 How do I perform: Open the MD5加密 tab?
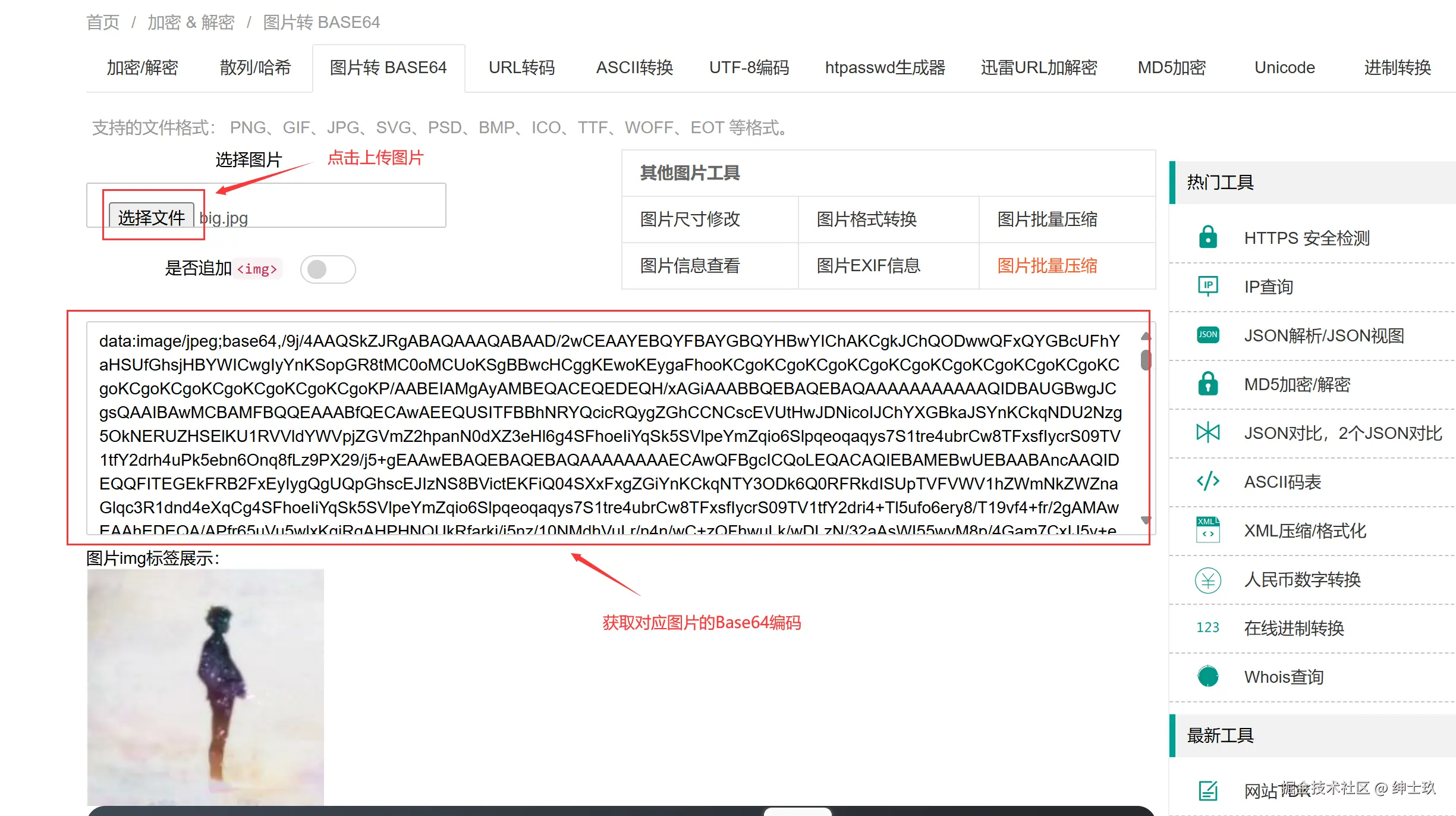click(1171, 68)
